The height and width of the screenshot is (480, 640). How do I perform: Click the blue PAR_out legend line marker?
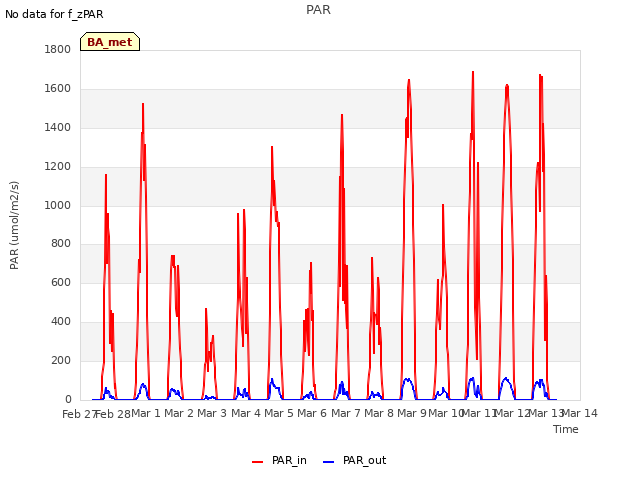[x=329, y=462]
